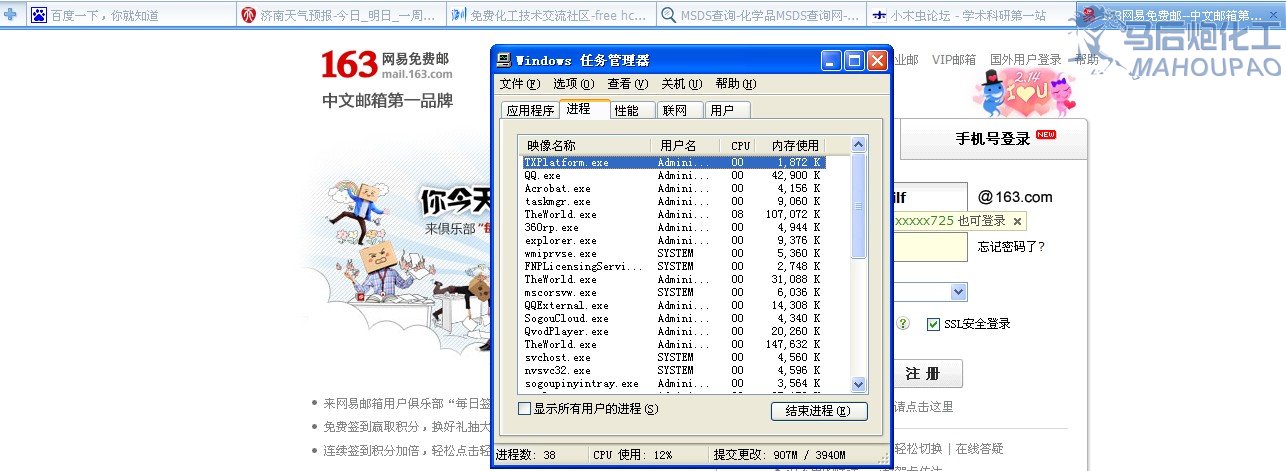Open the 帮助(H) menu in Task Manager

tap(735, 84)
